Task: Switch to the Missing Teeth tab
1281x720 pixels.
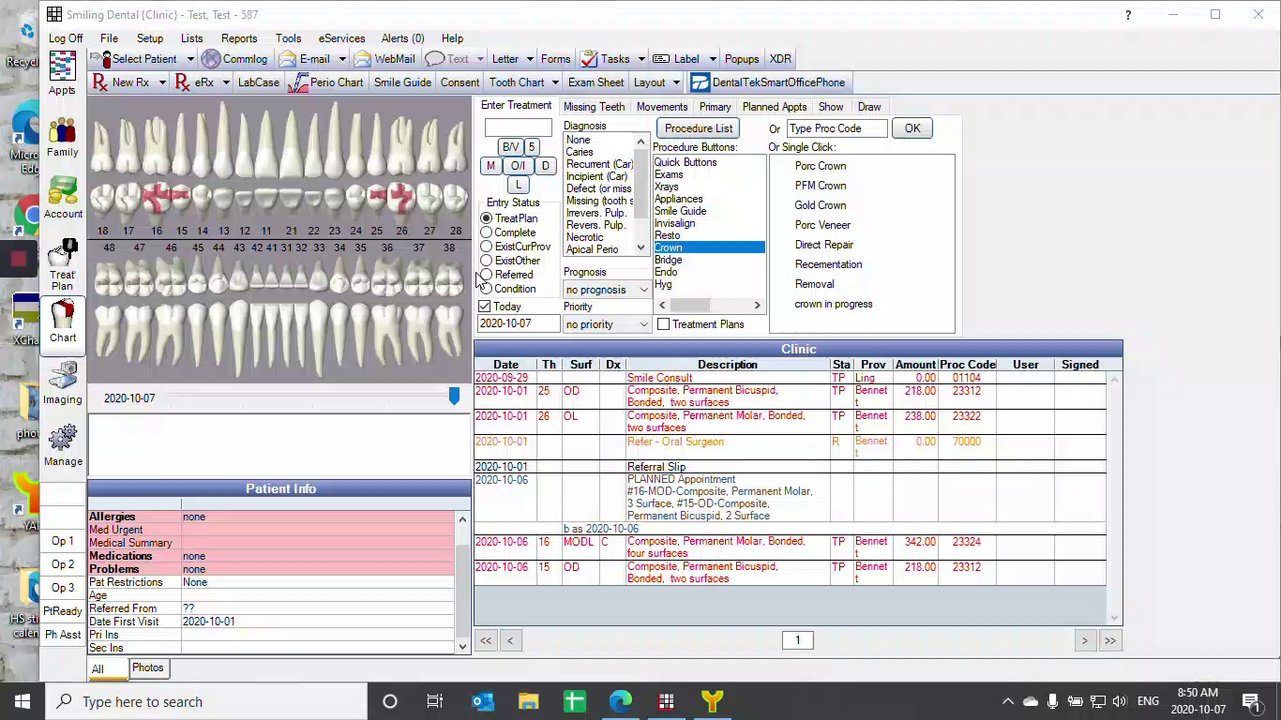Action: pos(593,107)
